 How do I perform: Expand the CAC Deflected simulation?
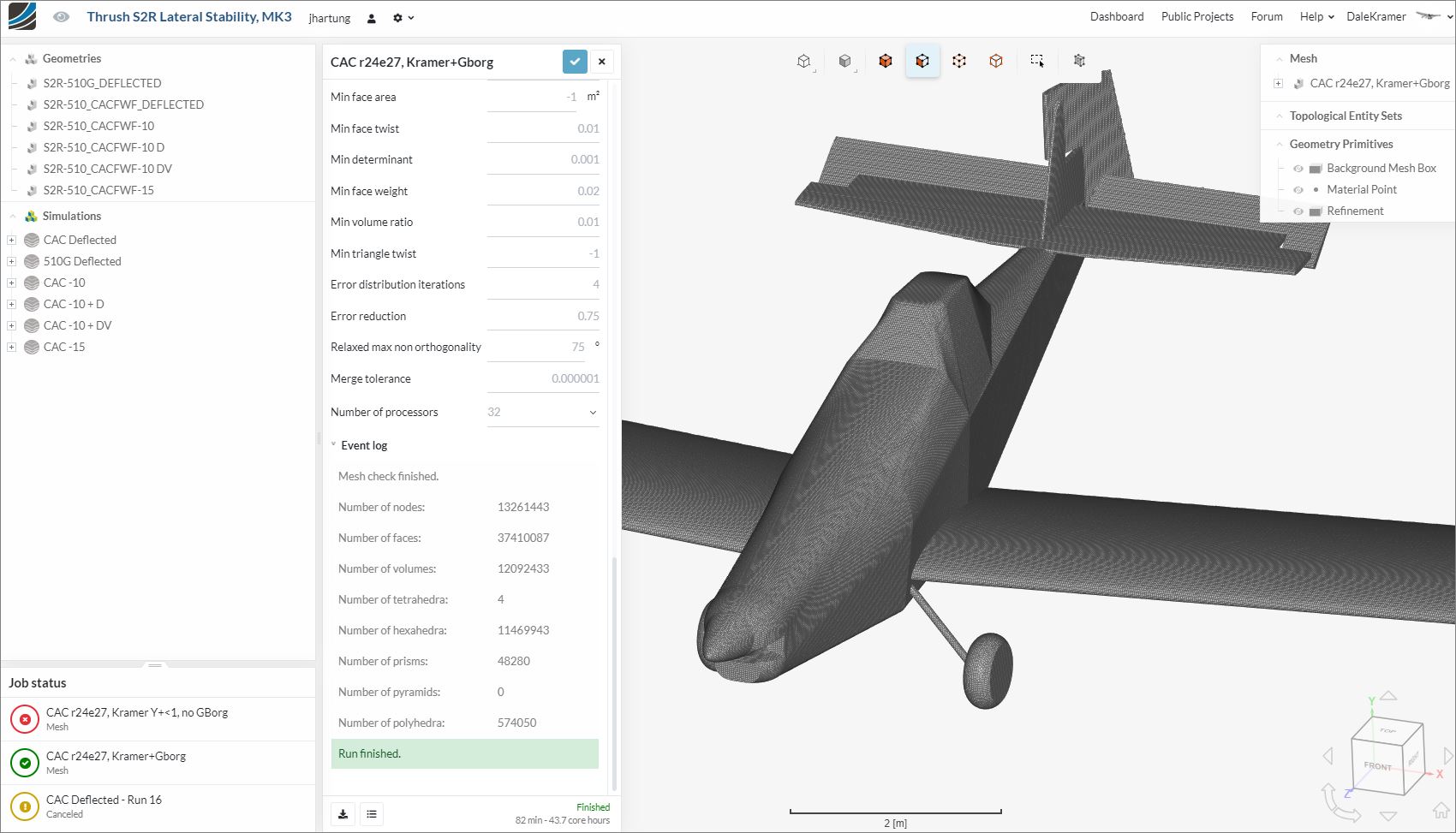click(11, 240)
